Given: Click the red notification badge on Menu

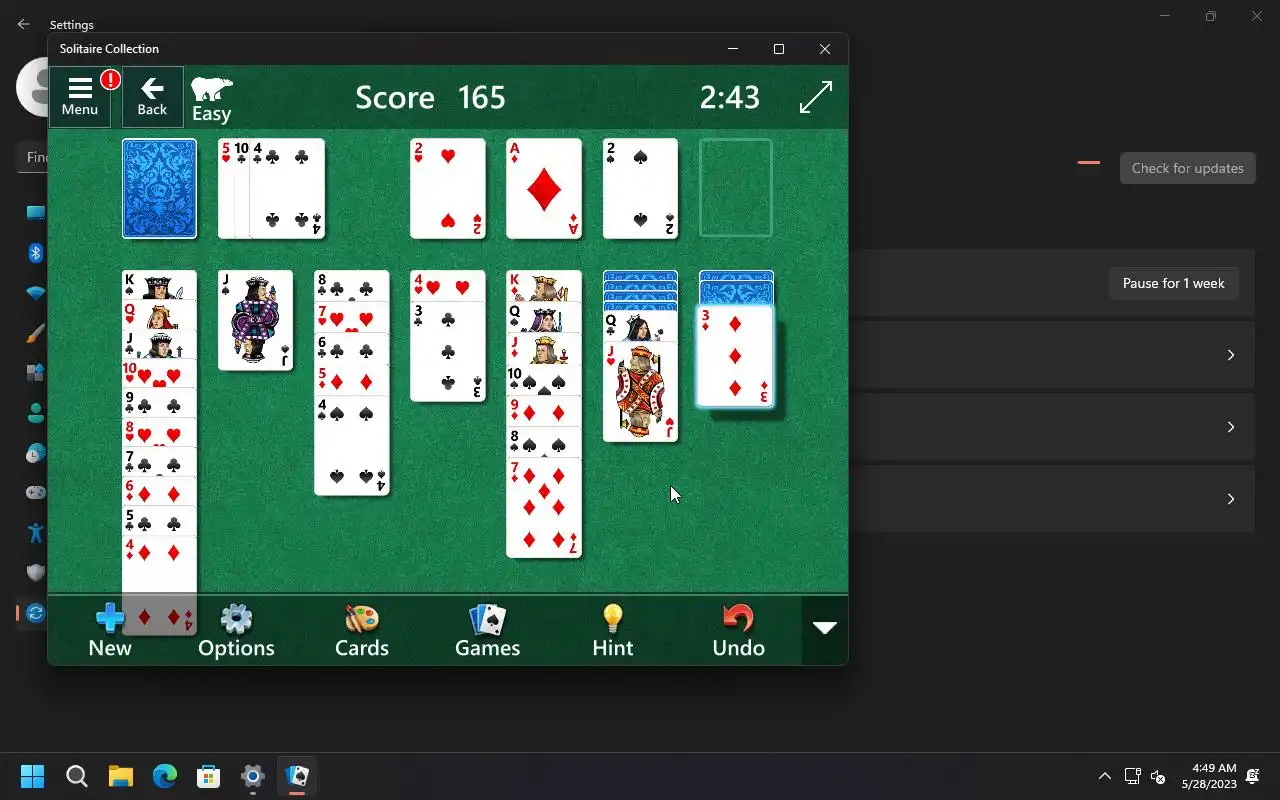Looking at the screenshot, I should pos(110,79).
